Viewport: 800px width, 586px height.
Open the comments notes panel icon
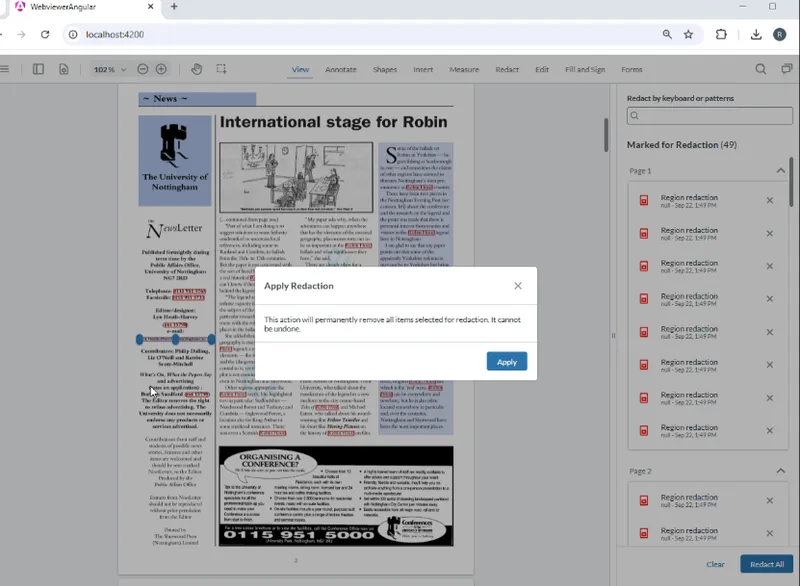pyautogui.click(x=787, y=69)
